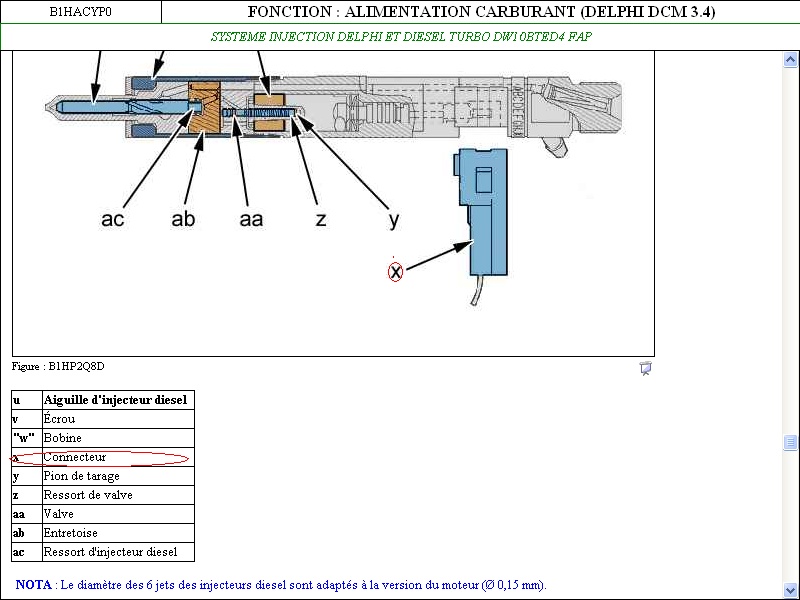800x600 pixels.
Task: Click the 'Pion de tarage' cell
Action: 118,476
